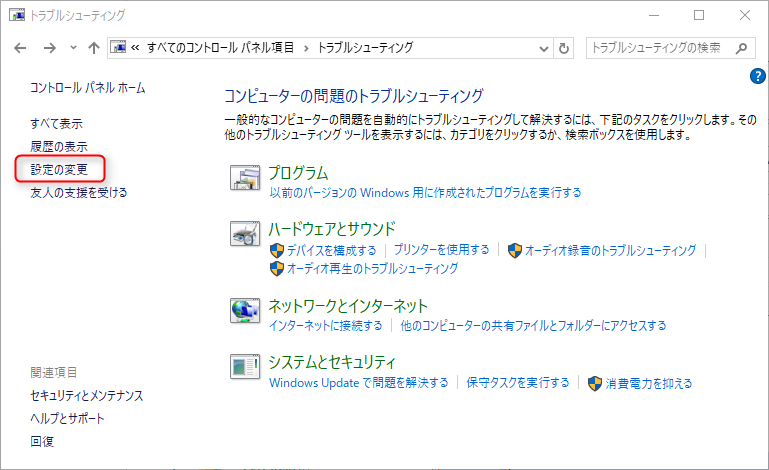Click the Hardware and Sound category icon
The image size is (769, 470).
click(x=245, y=235)
